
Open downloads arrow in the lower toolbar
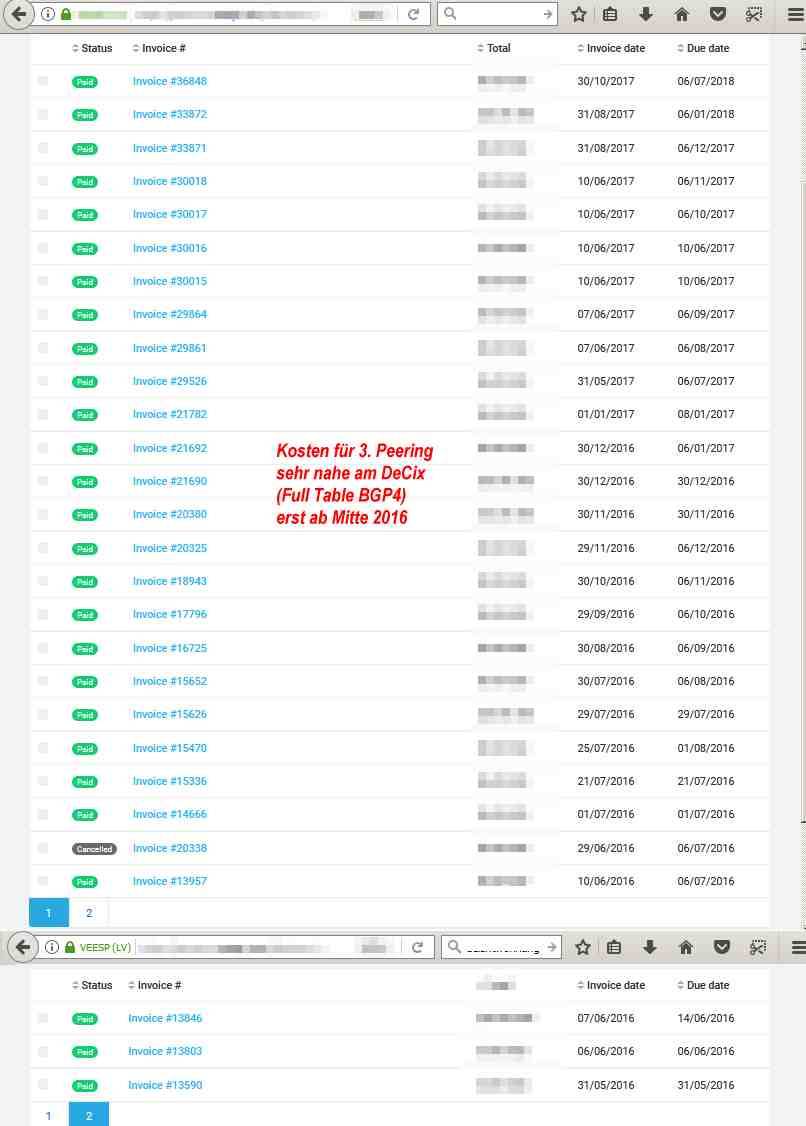point(650,947)
